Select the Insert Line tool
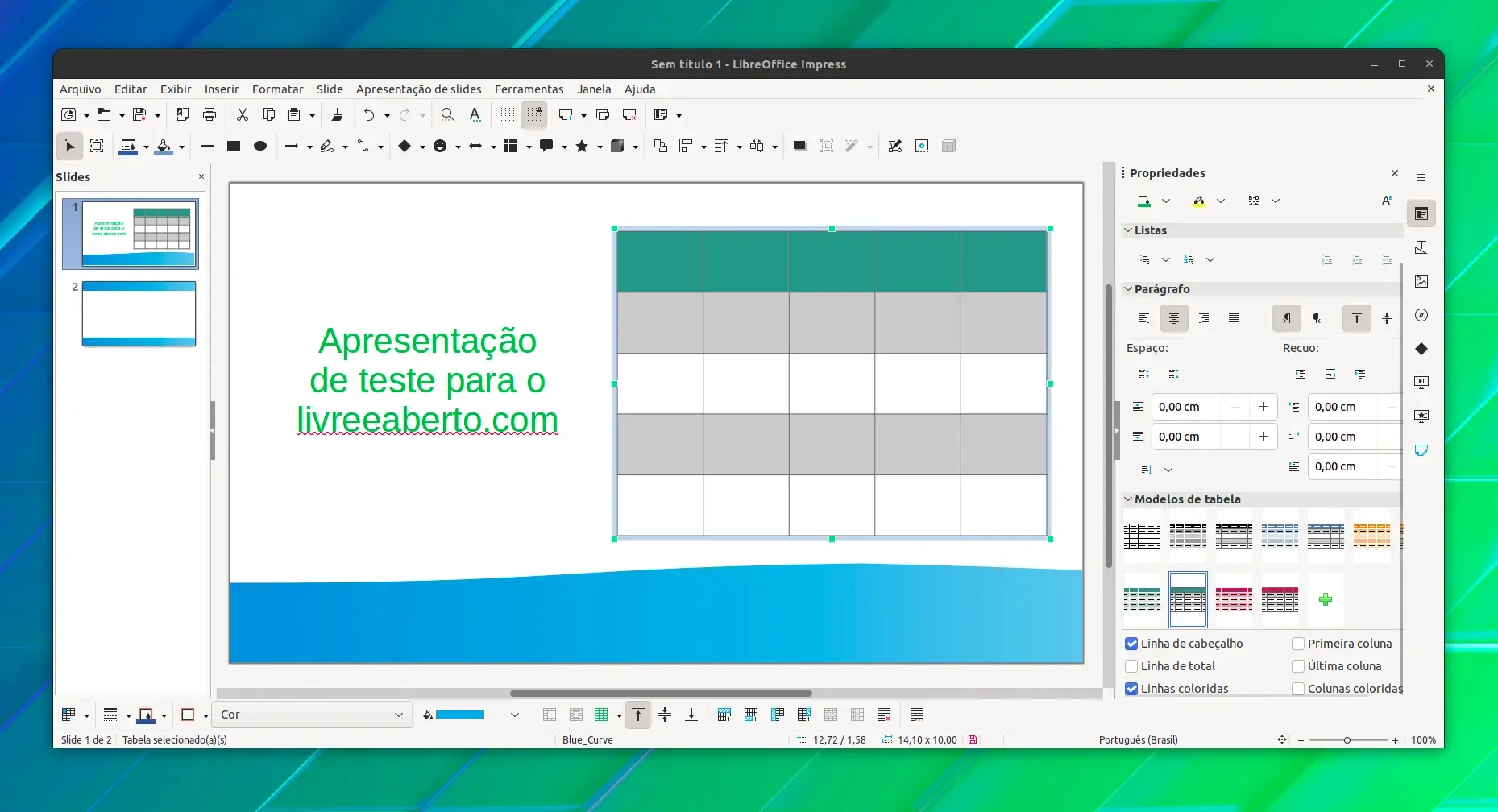 pyautogui.click(x=207, y=146)
